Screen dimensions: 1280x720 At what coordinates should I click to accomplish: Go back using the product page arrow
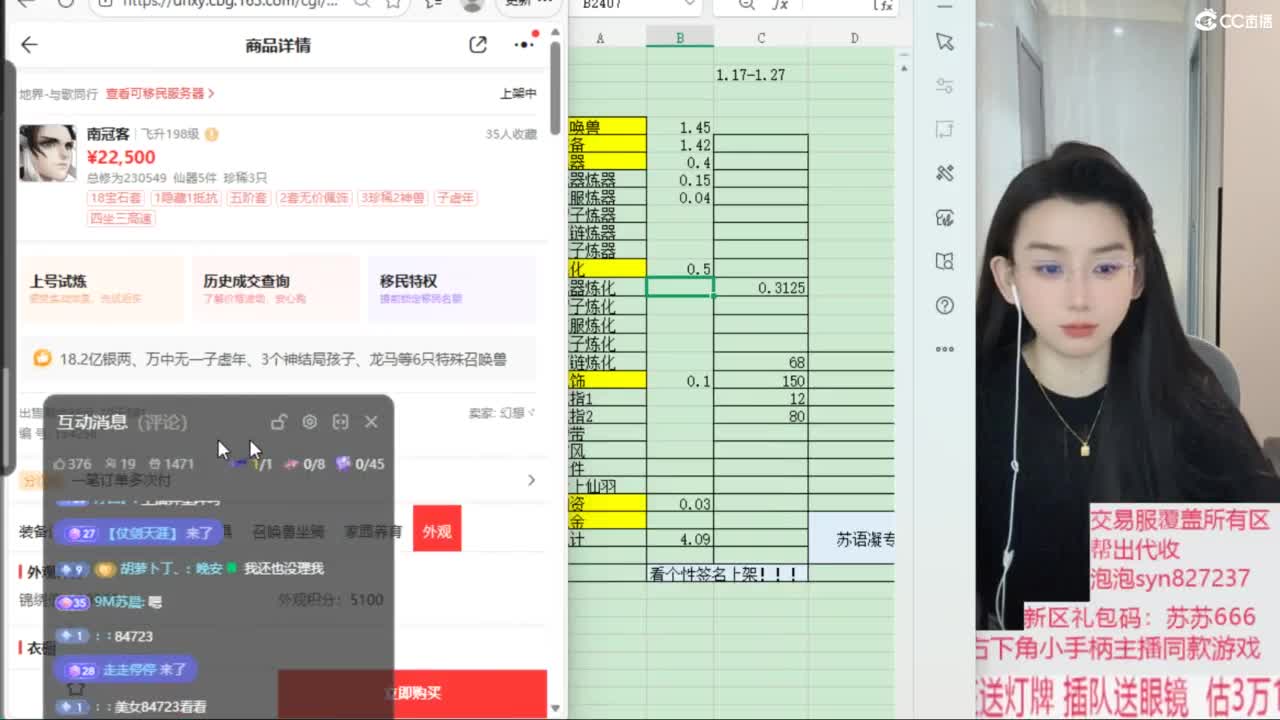[29, 45]
